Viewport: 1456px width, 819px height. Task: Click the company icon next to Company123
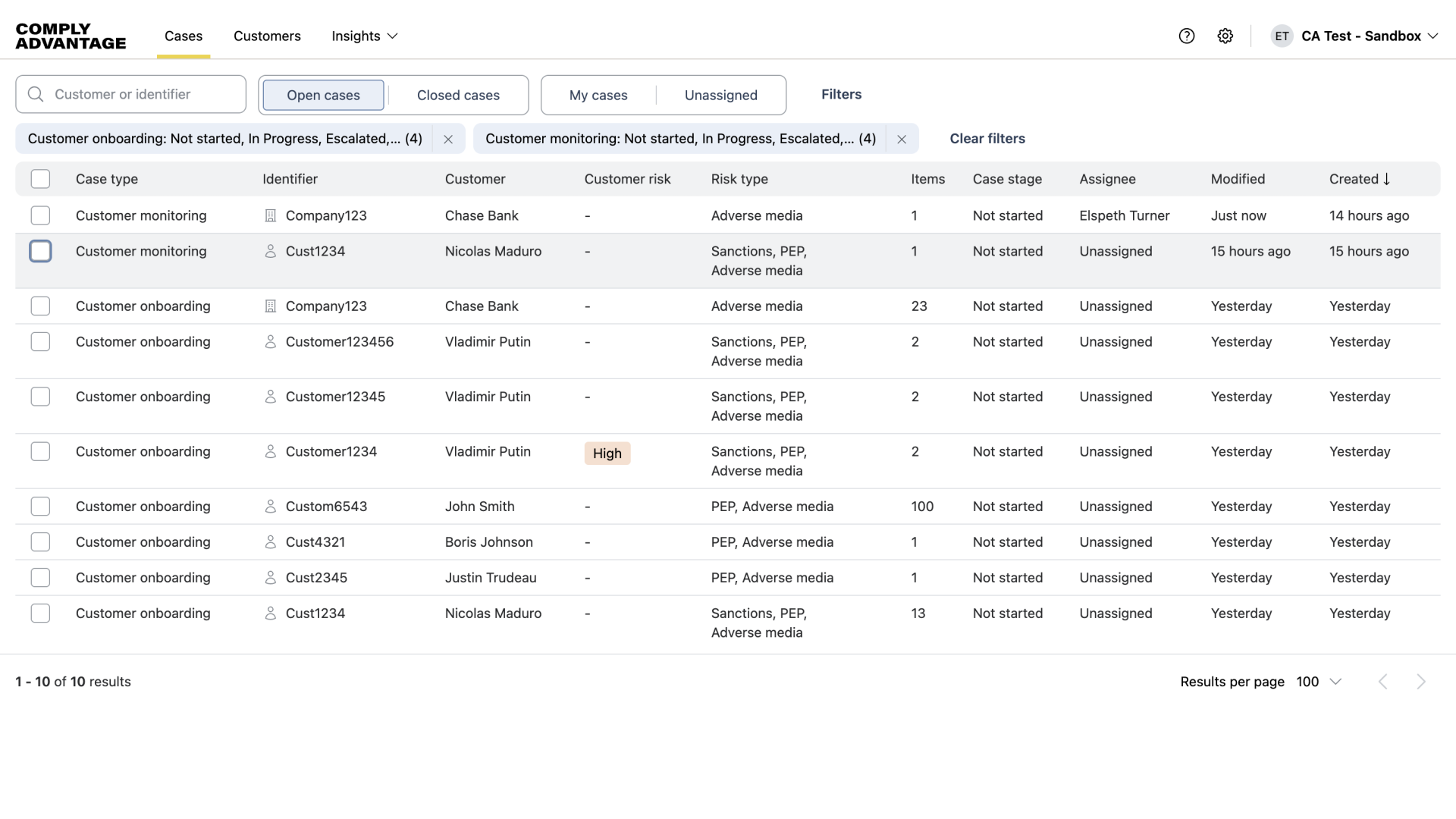271,215
